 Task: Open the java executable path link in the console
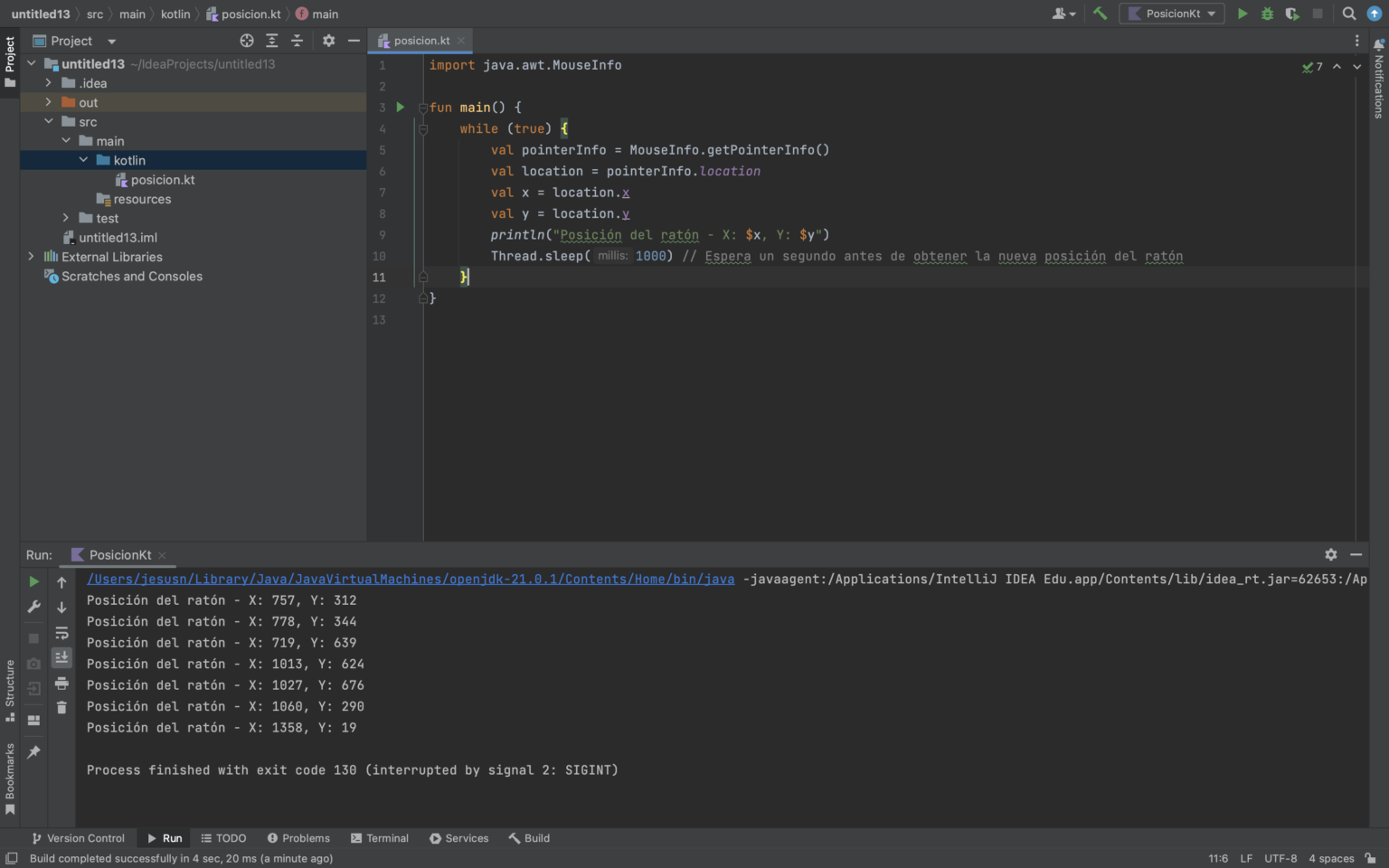click(411, 579)
